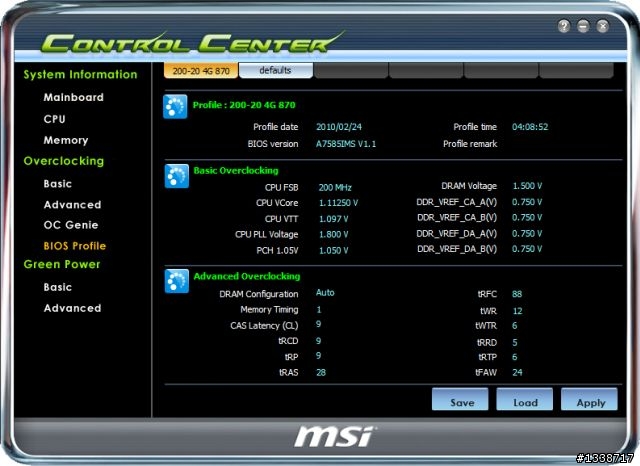Click tRFC value 88
The width and height of the screenshot is (640, 466).
point(517,294)
